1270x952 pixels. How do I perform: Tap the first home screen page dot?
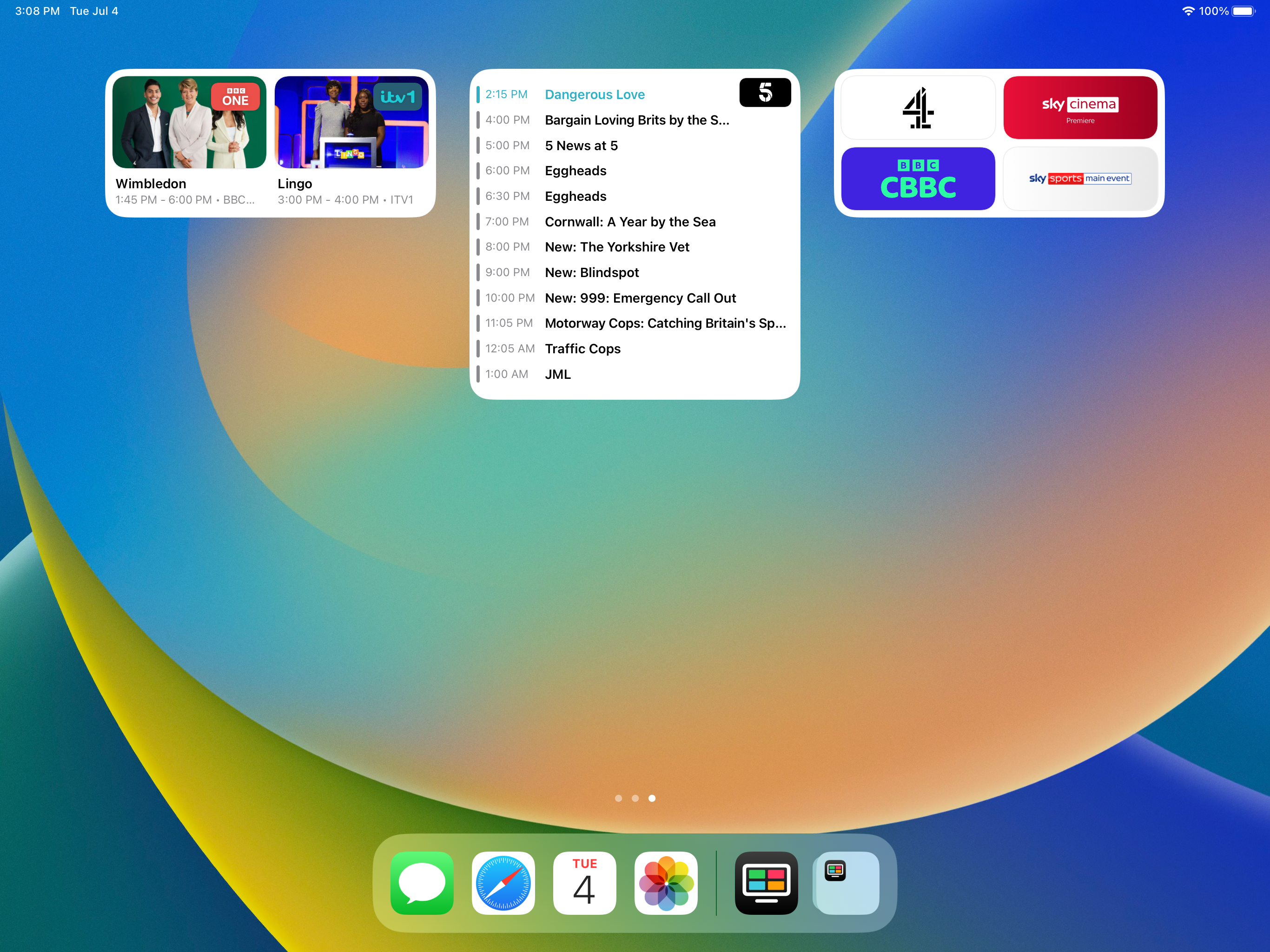pos(618,798)
